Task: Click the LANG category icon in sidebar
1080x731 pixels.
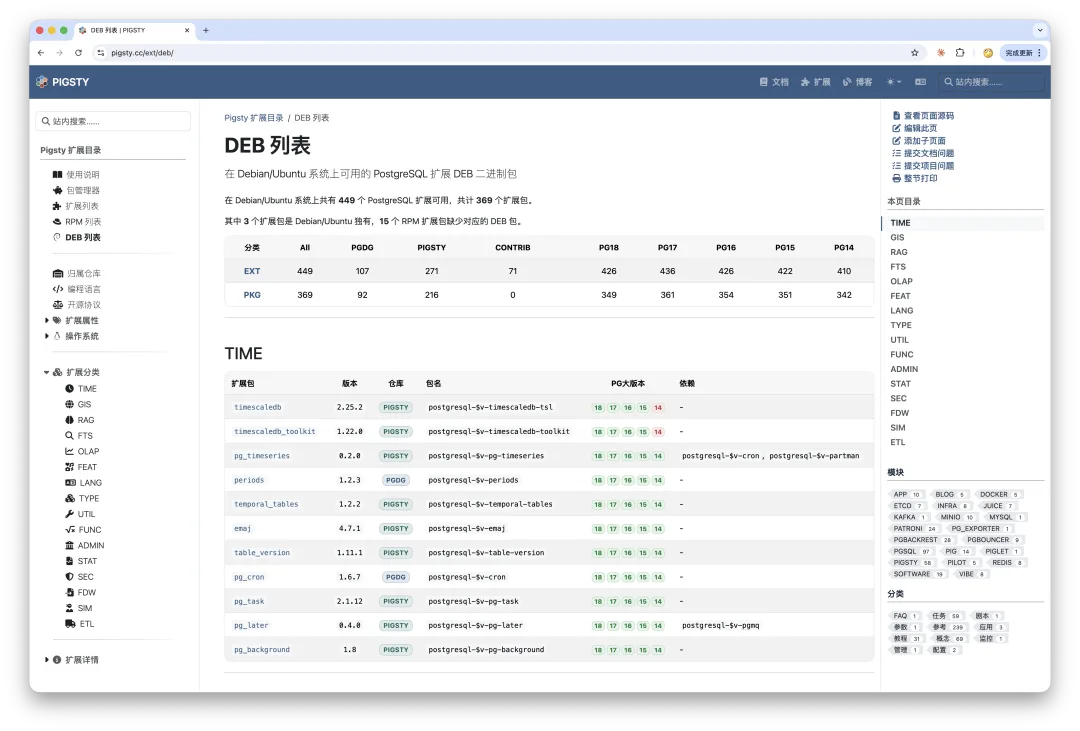Action: (x=70, y=483)
